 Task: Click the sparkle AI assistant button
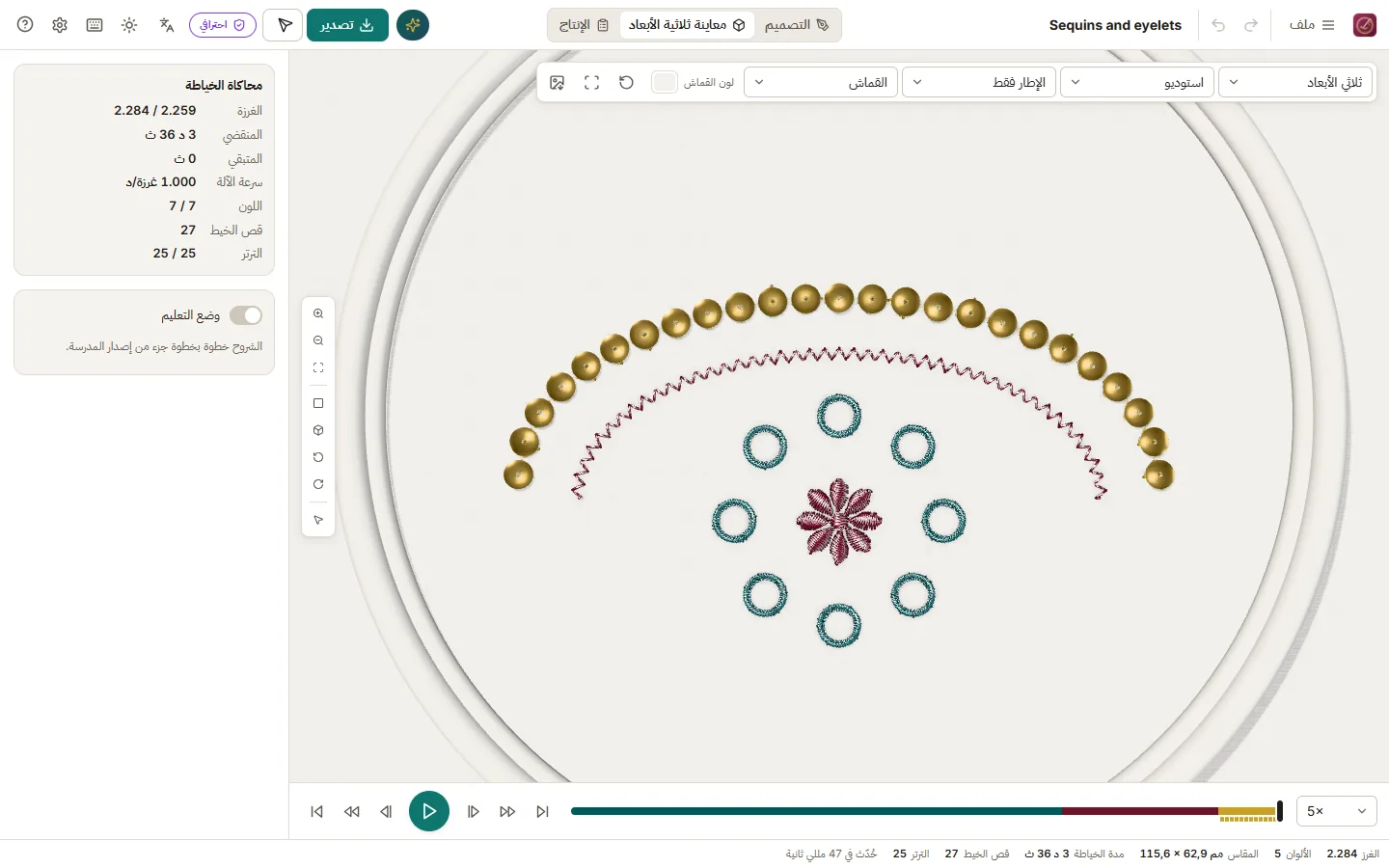(x=413, y=25)
